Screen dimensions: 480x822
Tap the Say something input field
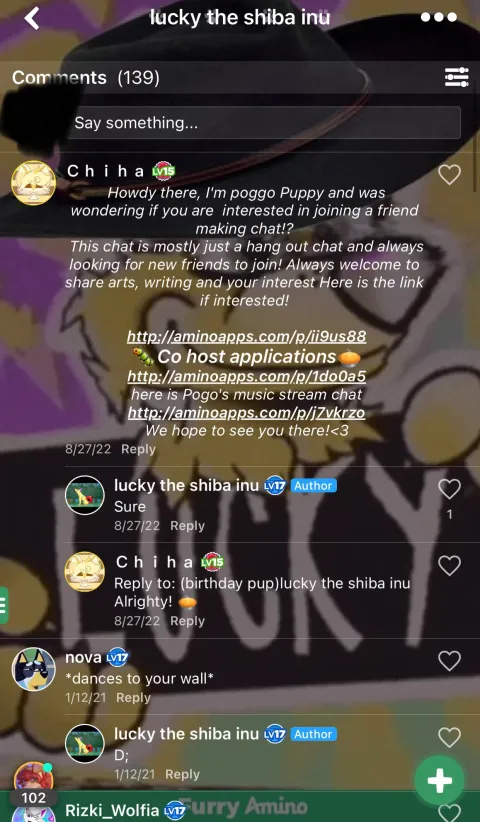click(264, 123)
